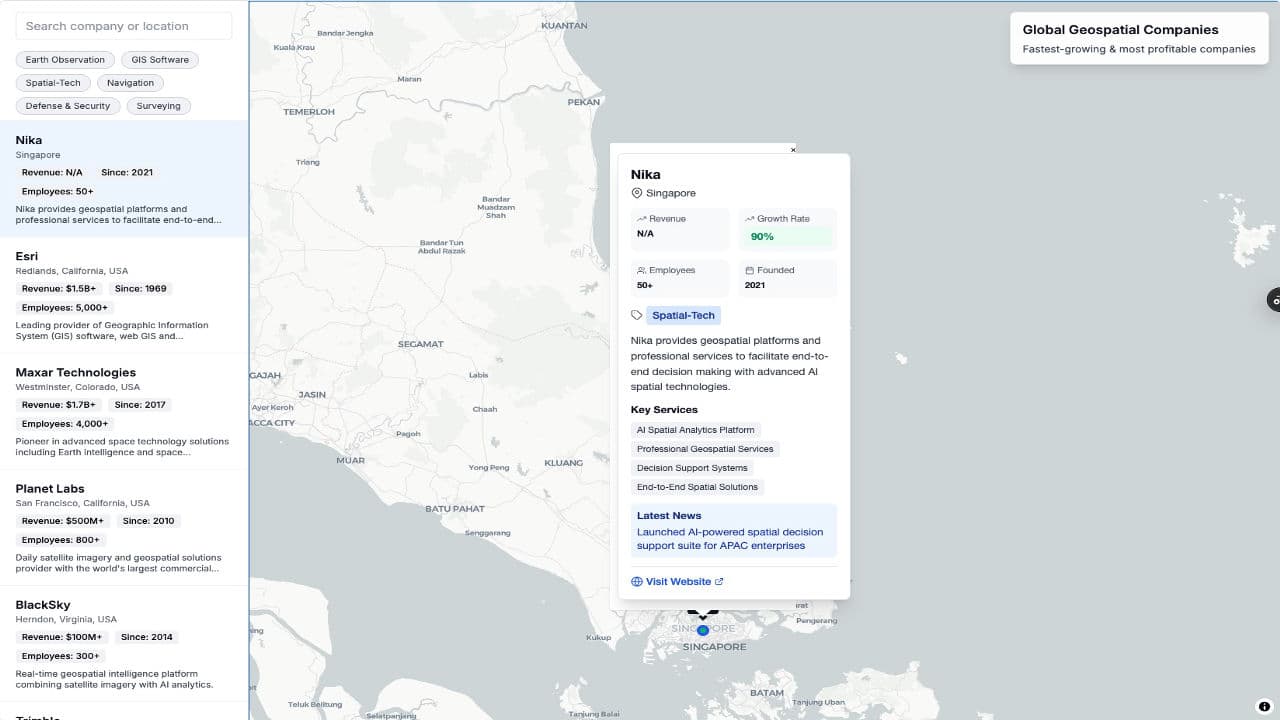Filter by GIS Software category
The width and height of the screenshot is (1280, 720).
point(161,60)
